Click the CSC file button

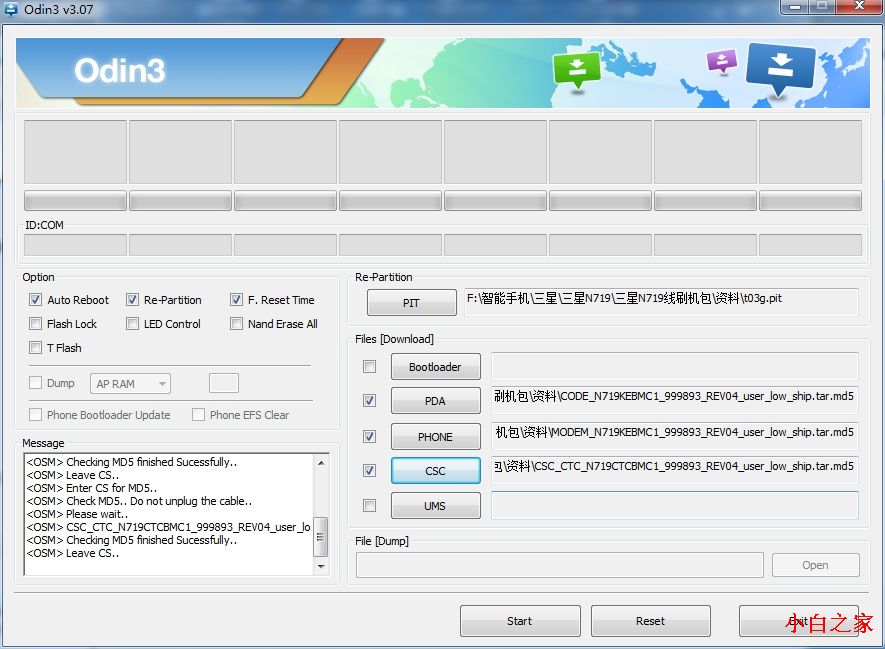[x=435, y=471]
